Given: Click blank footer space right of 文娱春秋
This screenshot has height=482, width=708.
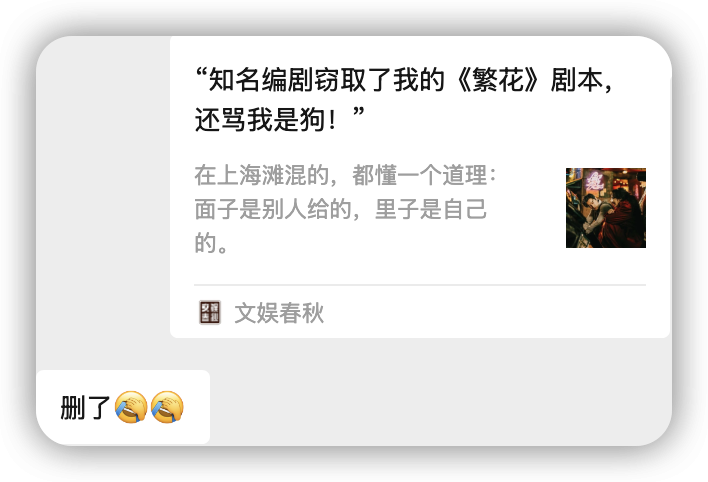Looking at the screenshot, I should [485, 313].
